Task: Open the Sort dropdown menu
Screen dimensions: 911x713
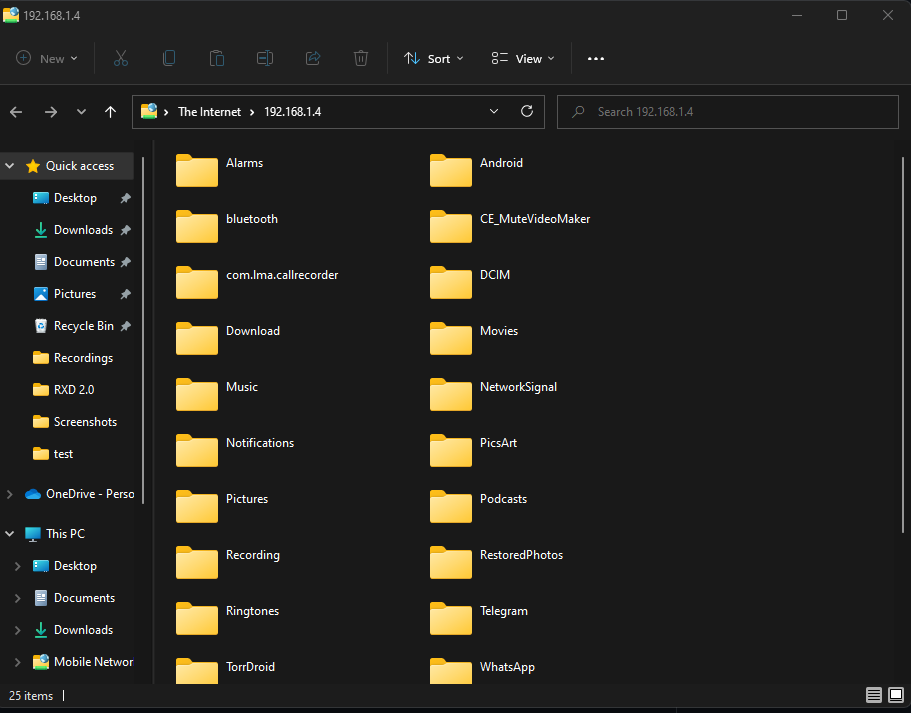Action: [434, 58]
